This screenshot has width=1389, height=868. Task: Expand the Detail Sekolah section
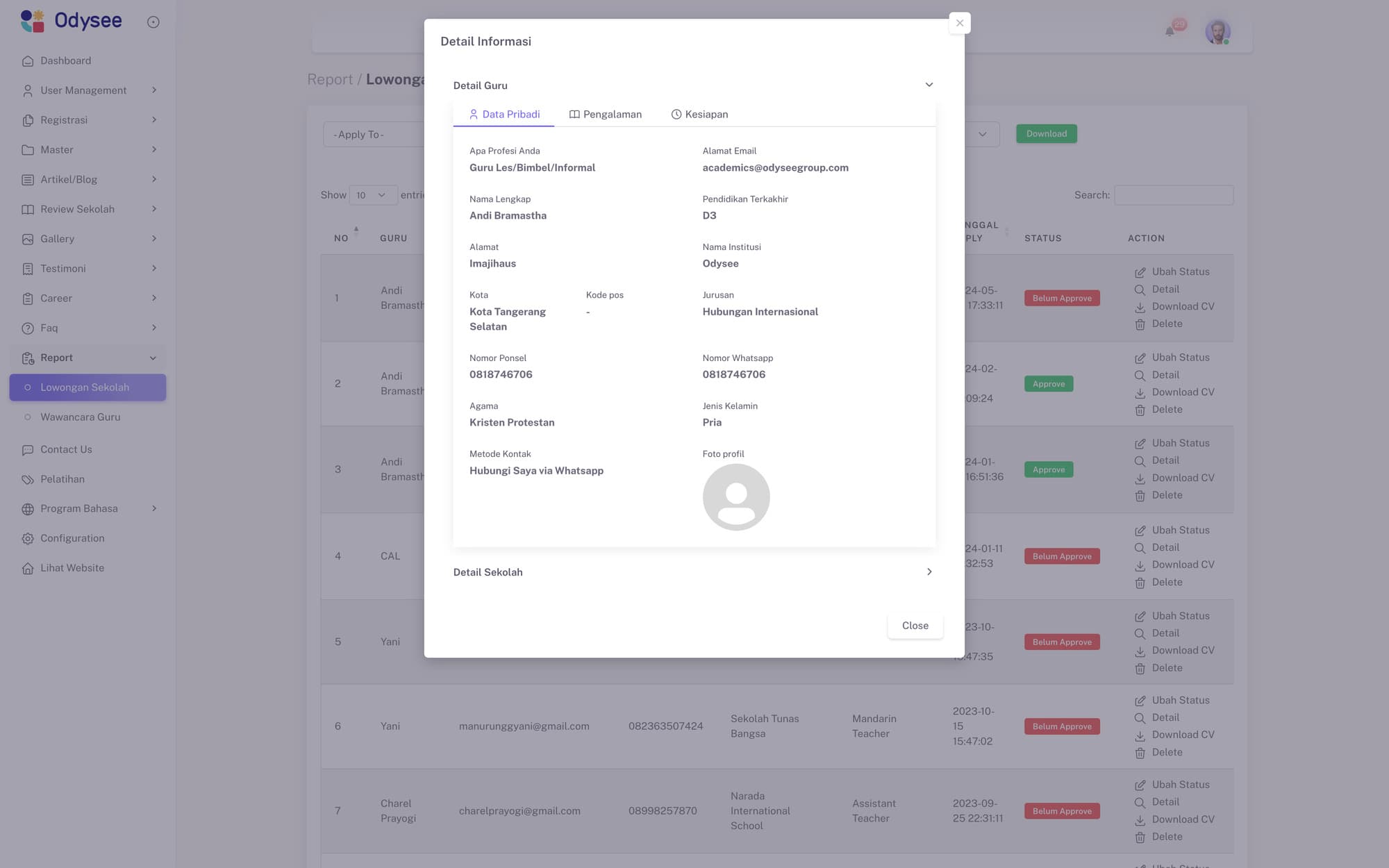pyautogui.click(x=929, y=572)
